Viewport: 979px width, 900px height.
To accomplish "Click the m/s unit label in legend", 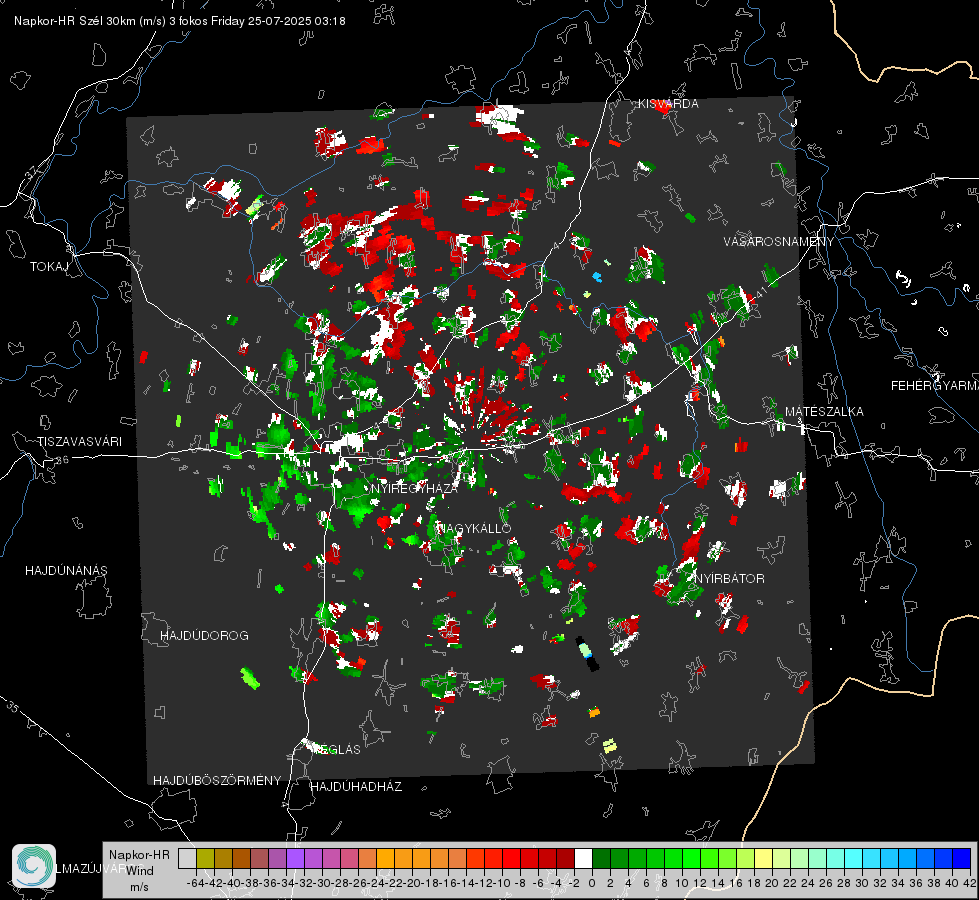I will (139, 887).
